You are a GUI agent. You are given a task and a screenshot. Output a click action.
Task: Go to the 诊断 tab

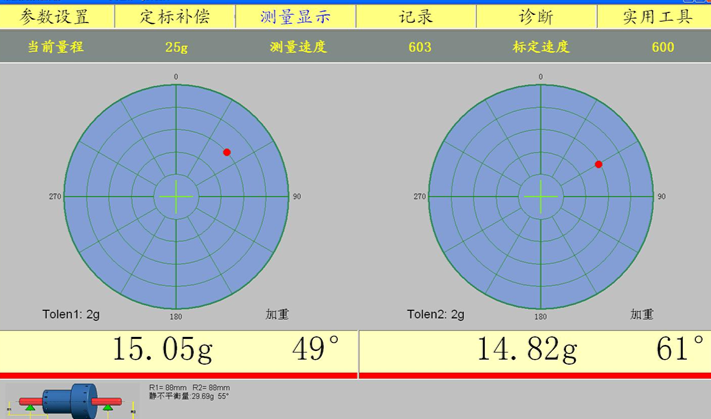[x=535, y=16]
